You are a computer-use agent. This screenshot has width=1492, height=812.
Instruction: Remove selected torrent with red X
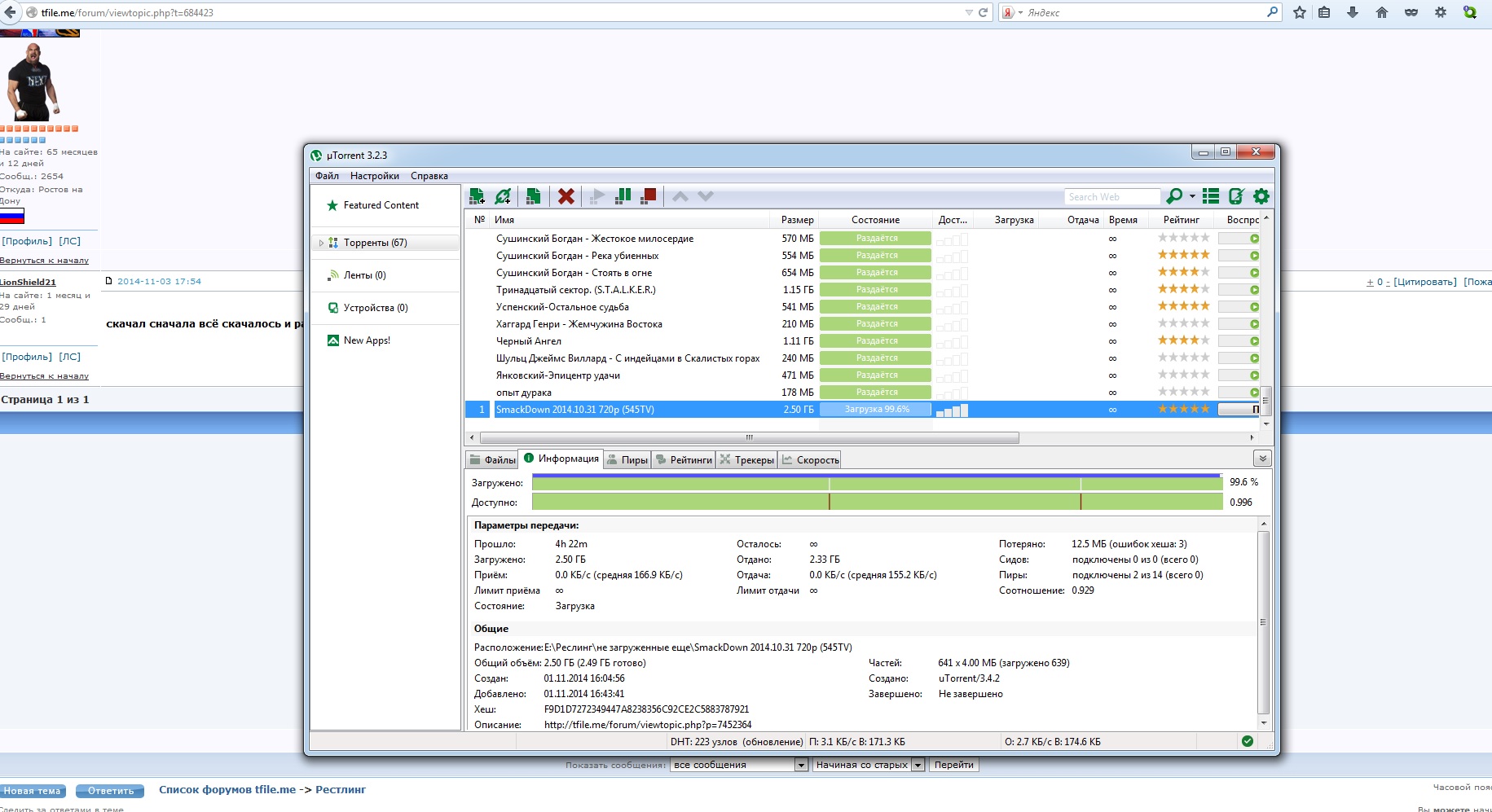click(x=566, y=196)
